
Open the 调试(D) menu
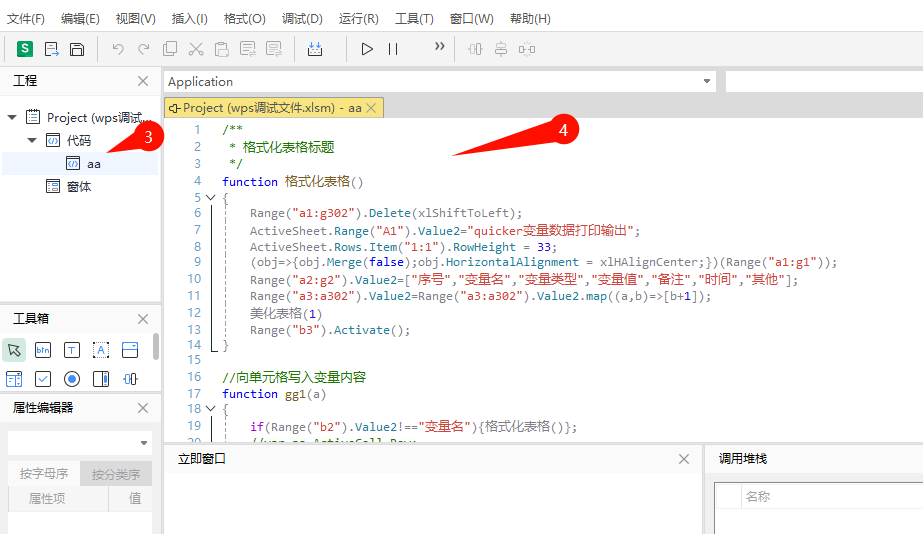(302, 19)
